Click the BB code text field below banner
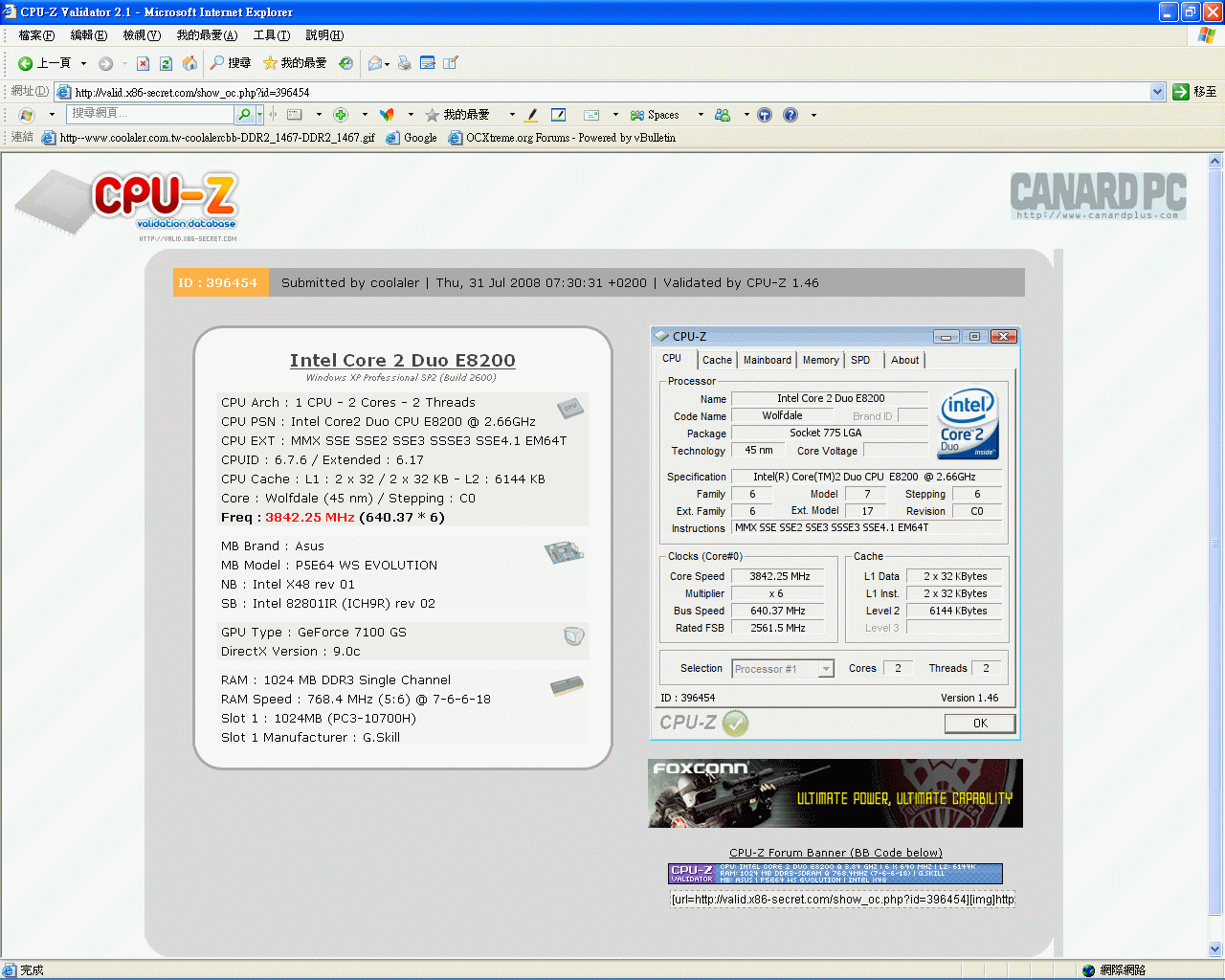The width and height of the screenshot is (1225, 980). pyautogui.click(x=842, y=900)
